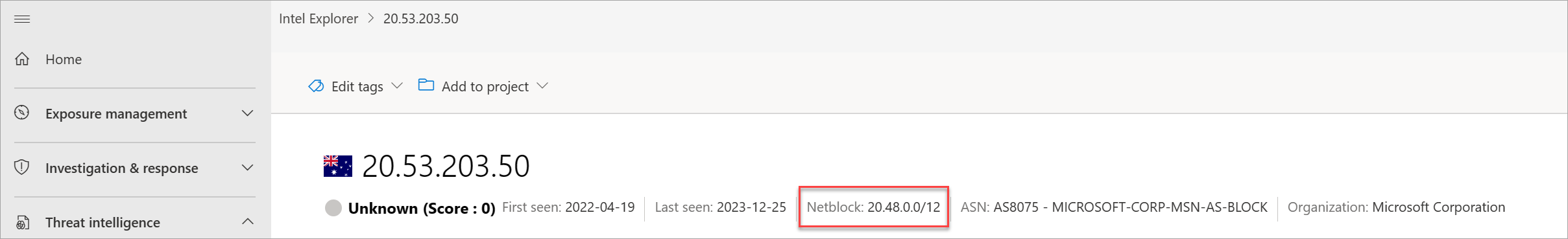Click the Add to project folder icon

[426, 85]
